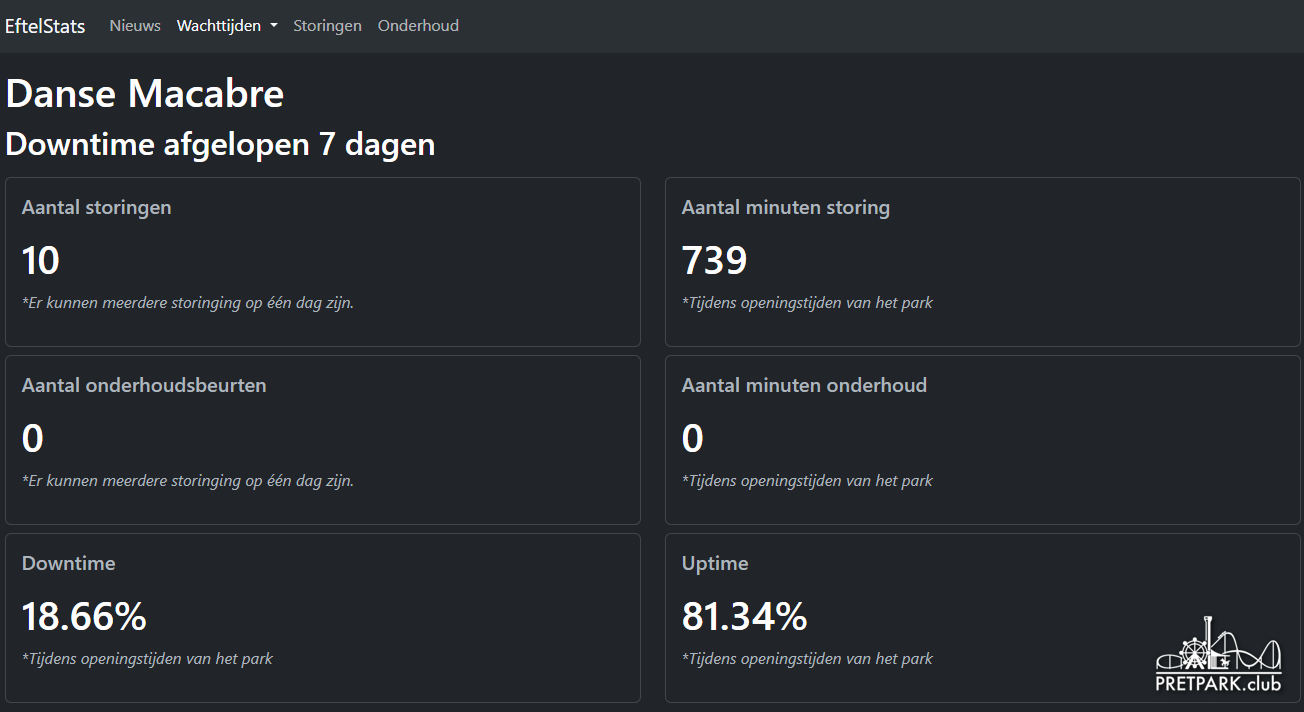1304x712 pixels.
Task: Open the Onderhoud nav link
Action: pyautogui.click(x=418, y=26)
